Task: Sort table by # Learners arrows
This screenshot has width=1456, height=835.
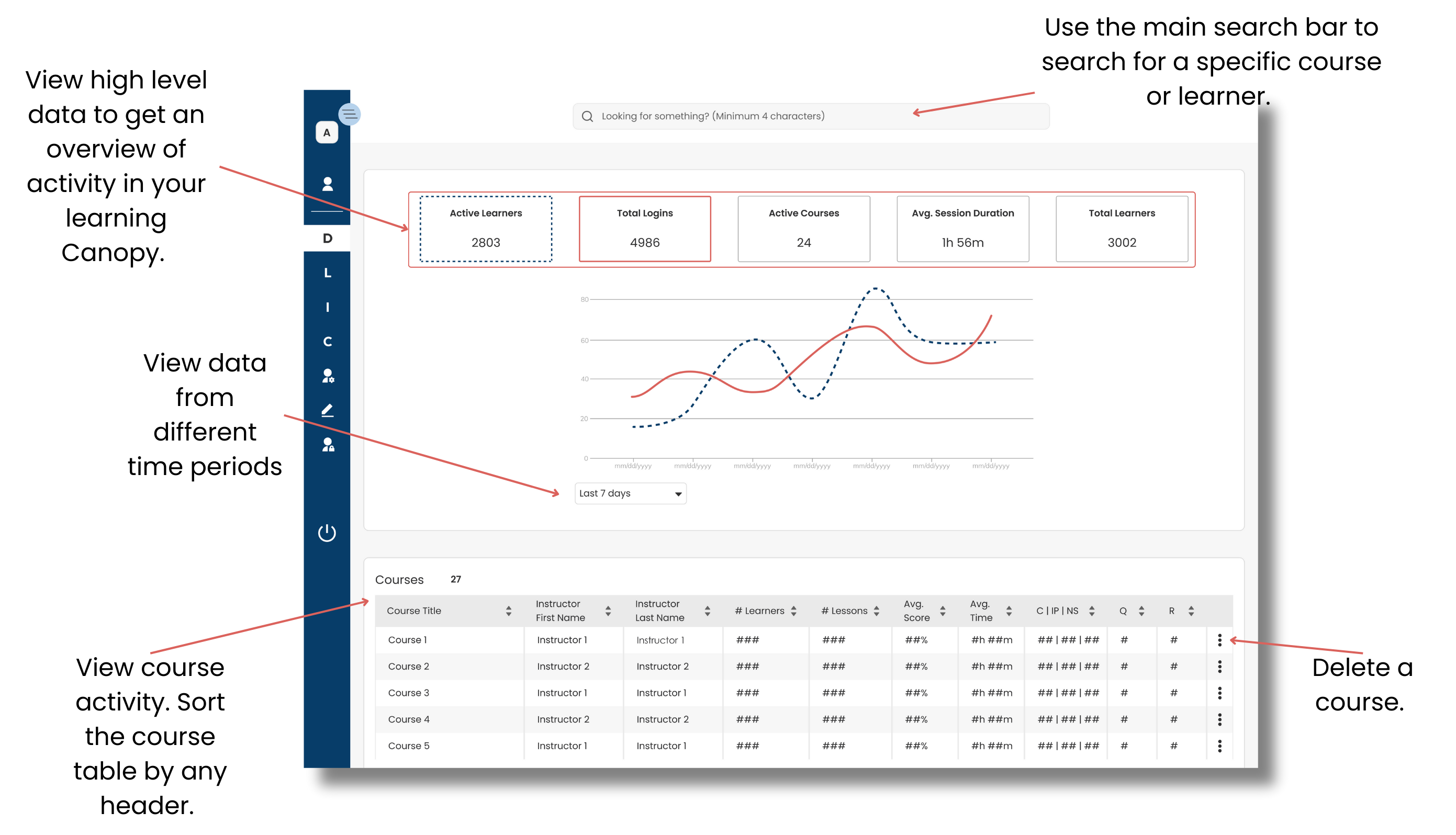Action: tap(793, 611)
